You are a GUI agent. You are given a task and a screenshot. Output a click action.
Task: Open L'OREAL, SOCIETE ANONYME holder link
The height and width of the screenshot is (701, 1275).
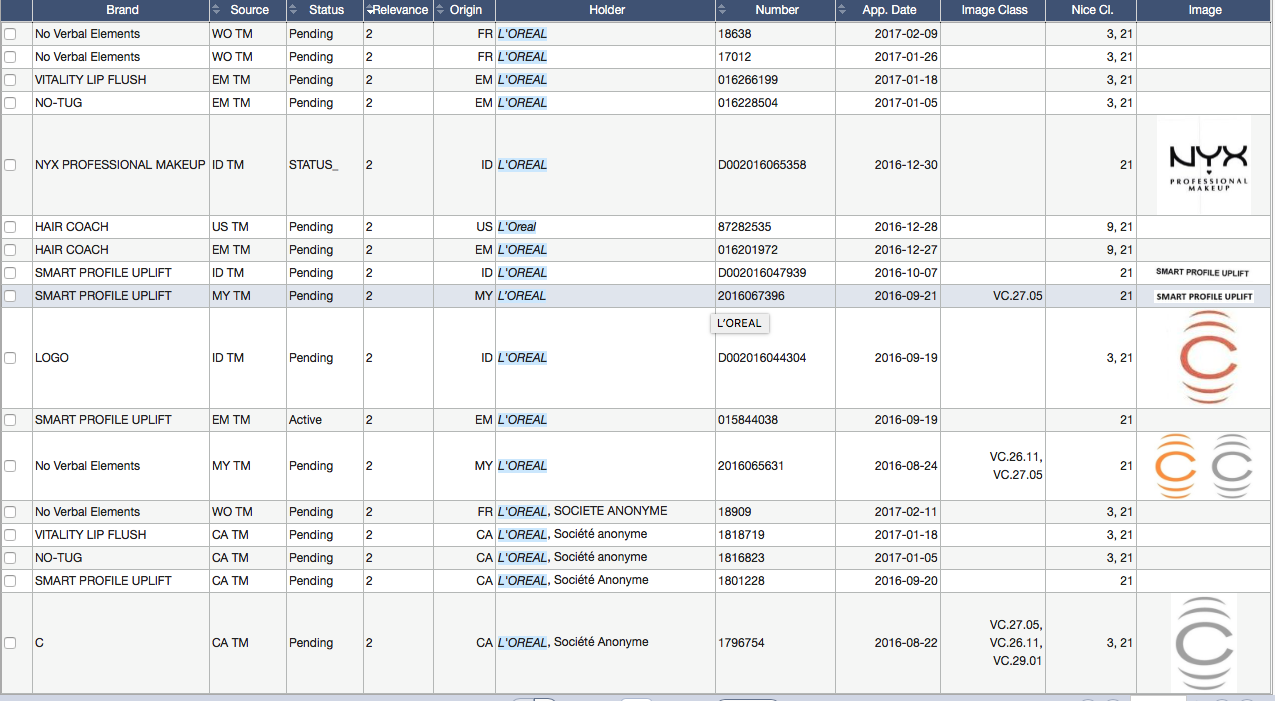(x=582, y=511)
